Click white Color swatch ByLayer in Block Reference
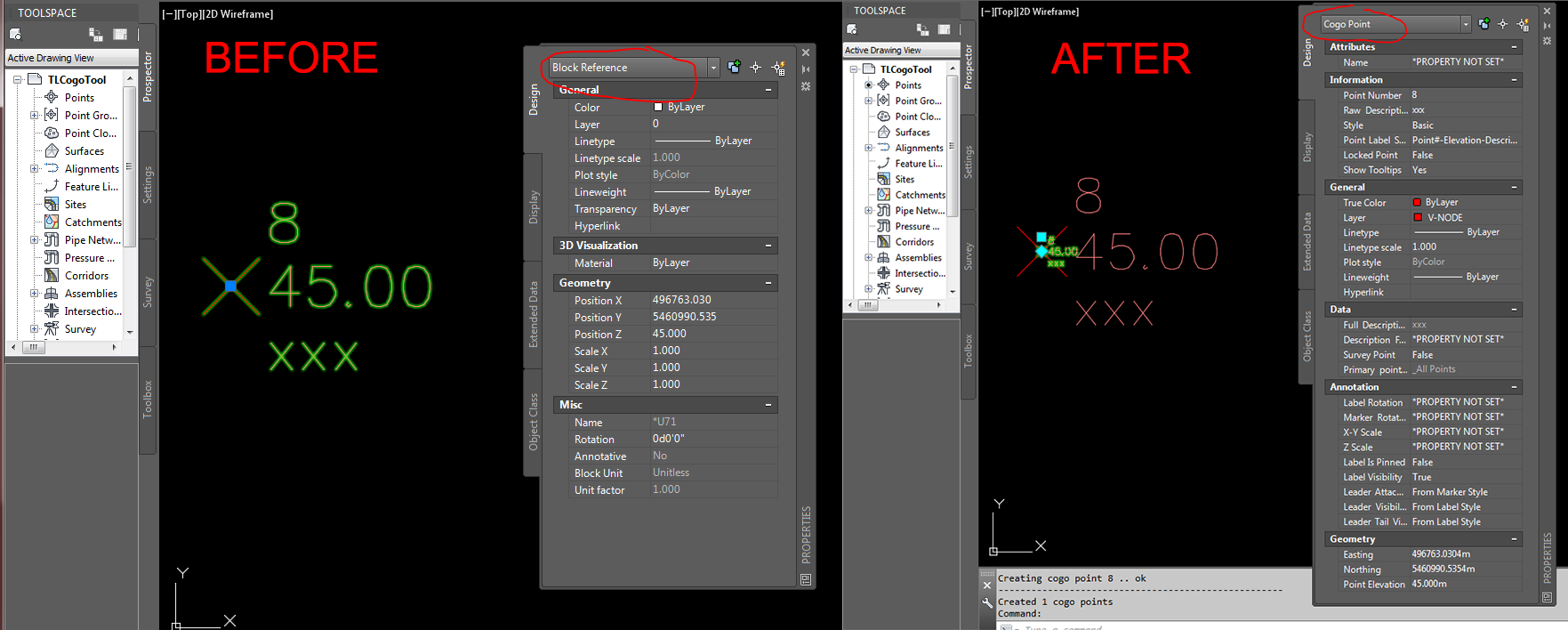 tap(658, 107)
